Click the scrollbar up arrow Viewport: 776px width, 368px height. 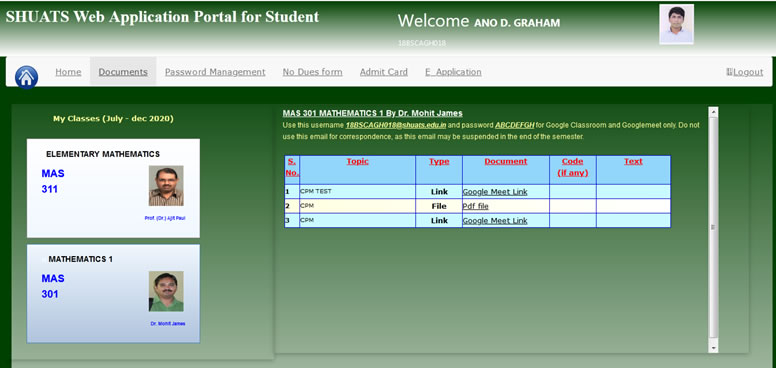pyautogui.click(x=713, y=112)
